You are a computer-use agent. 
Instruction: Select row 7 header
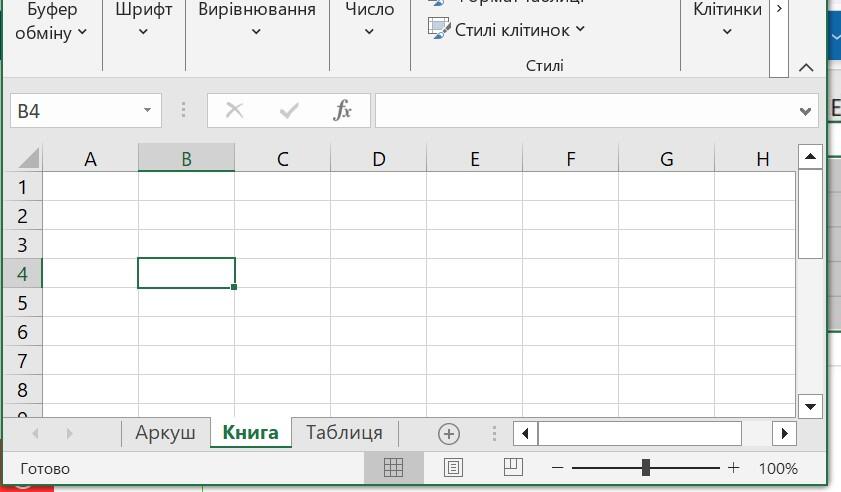point(22,361)
